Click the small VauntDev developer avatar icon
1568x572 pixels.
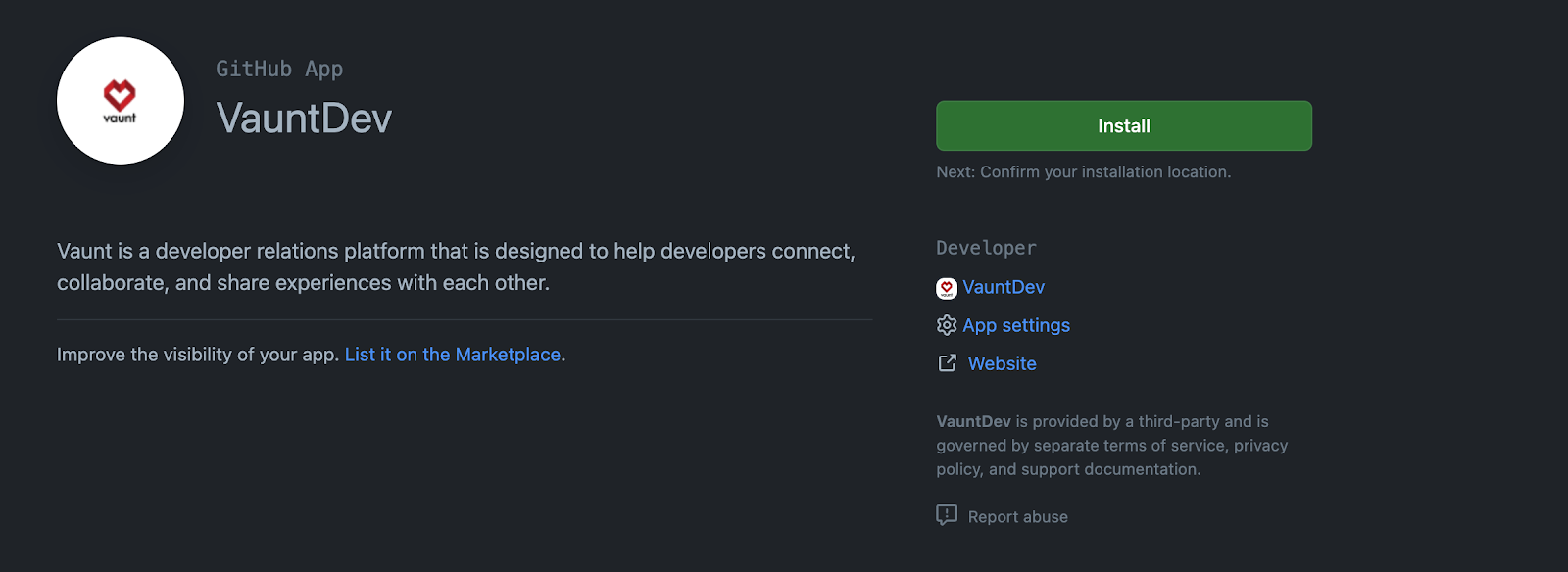(x=946, y=288)
